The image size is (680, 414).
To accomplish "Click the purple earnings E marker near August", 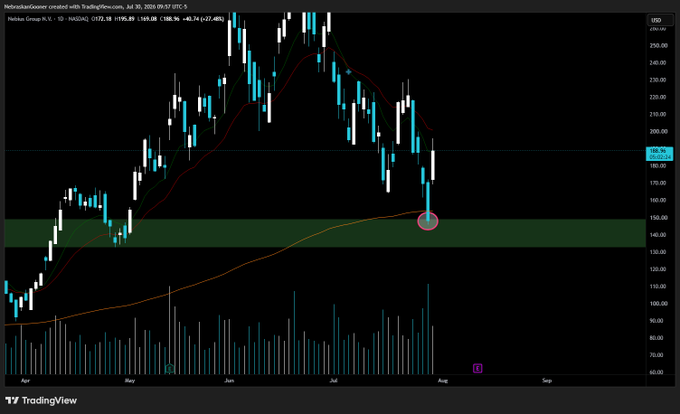I will (x=477, y=368).
